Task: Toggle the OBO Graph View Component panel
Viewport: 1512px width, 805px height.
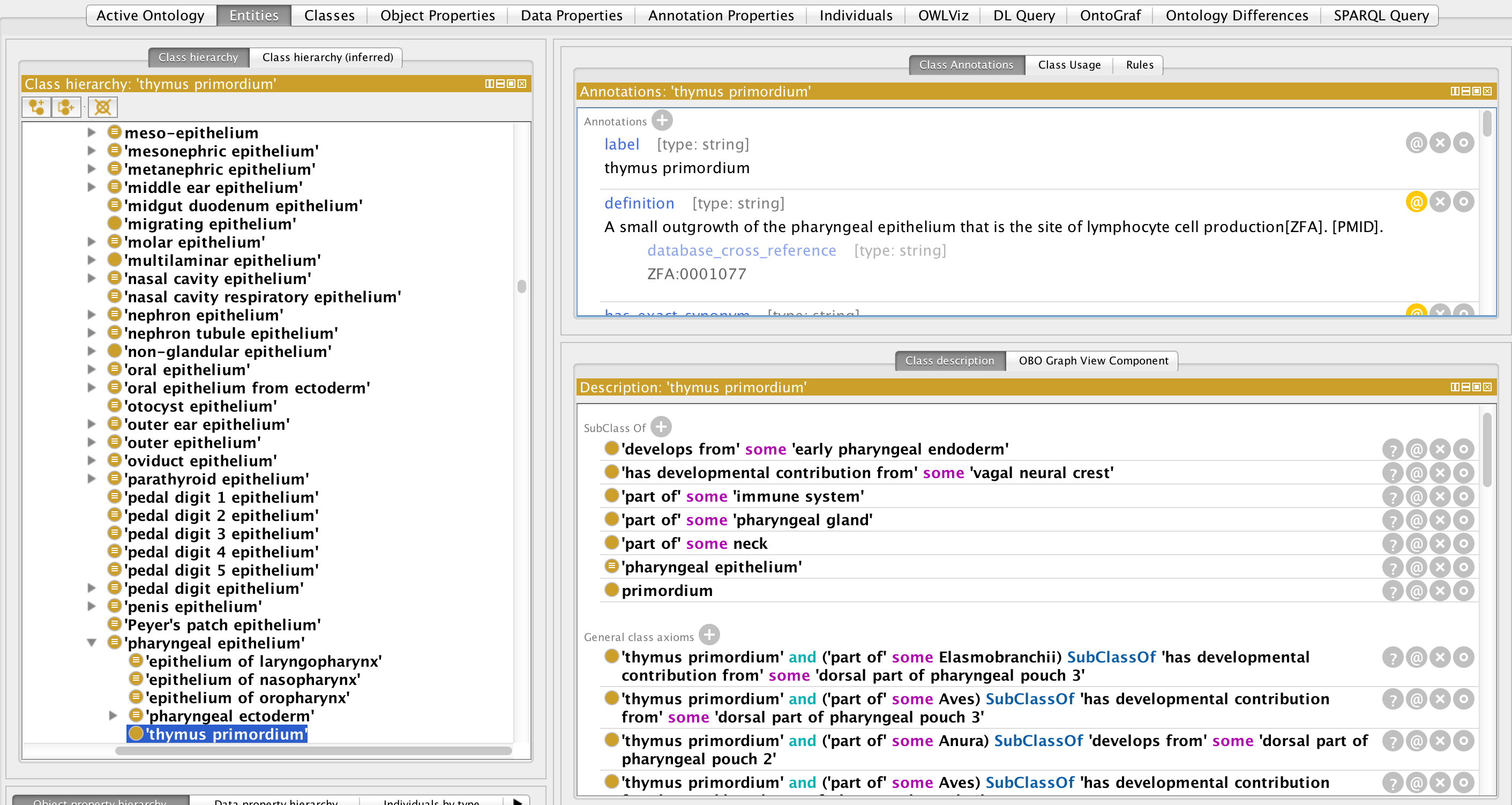Action: (x=1093, y=360)
